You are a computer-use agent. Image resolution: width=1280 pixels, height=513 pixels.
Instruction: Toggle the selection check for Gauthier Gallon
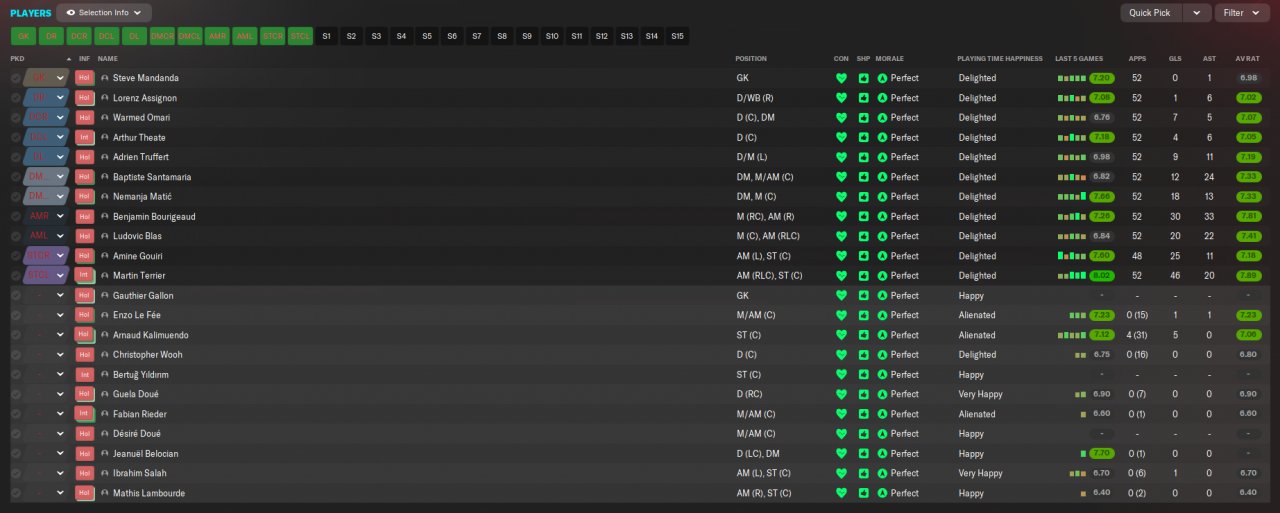point(16,295)
